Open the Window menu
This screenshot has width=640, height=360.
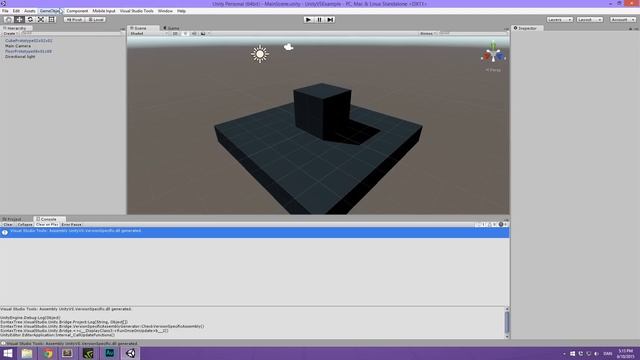(165, 11)
